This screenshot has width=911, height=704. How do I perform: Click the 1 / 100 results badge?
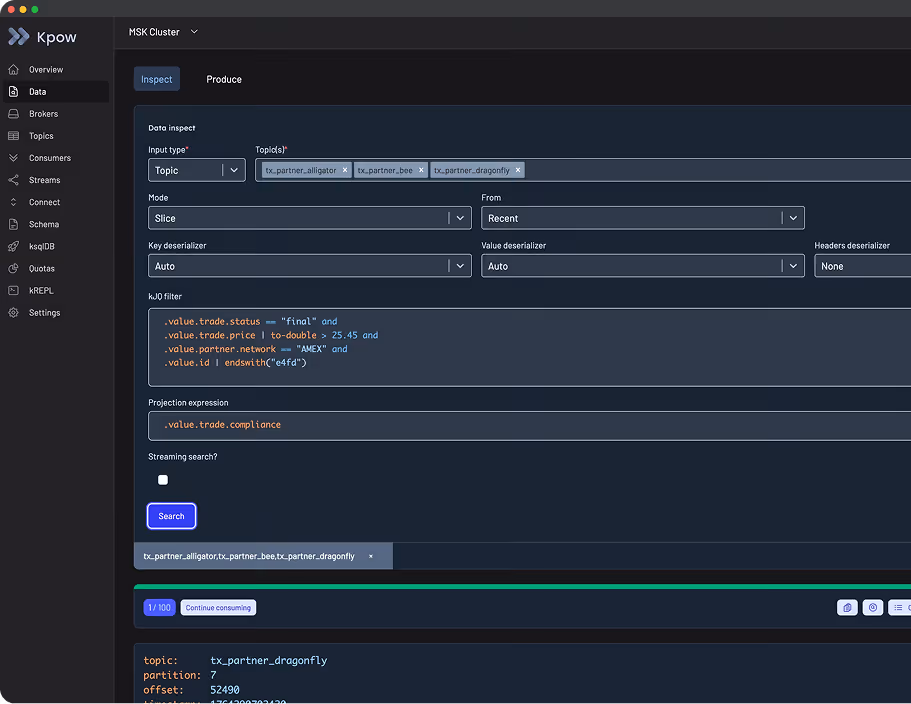click(x=159, y=608)
